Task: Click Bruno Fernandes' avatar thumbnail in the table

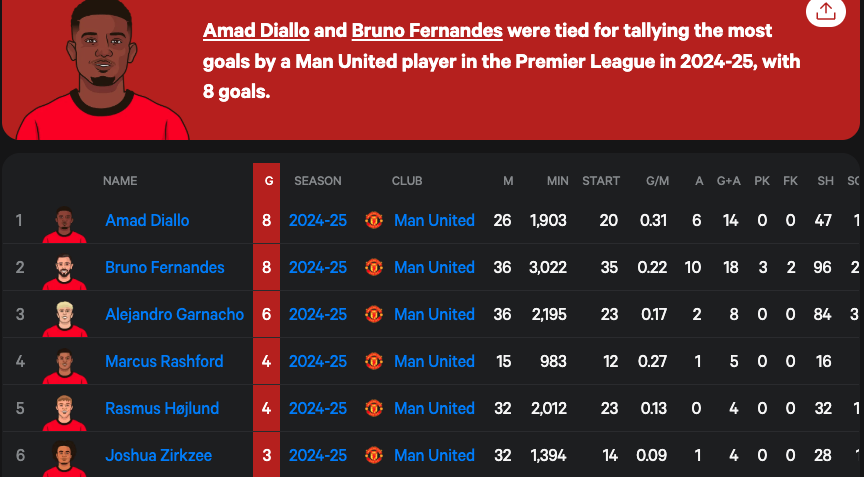Action: (x=64, y=271)
